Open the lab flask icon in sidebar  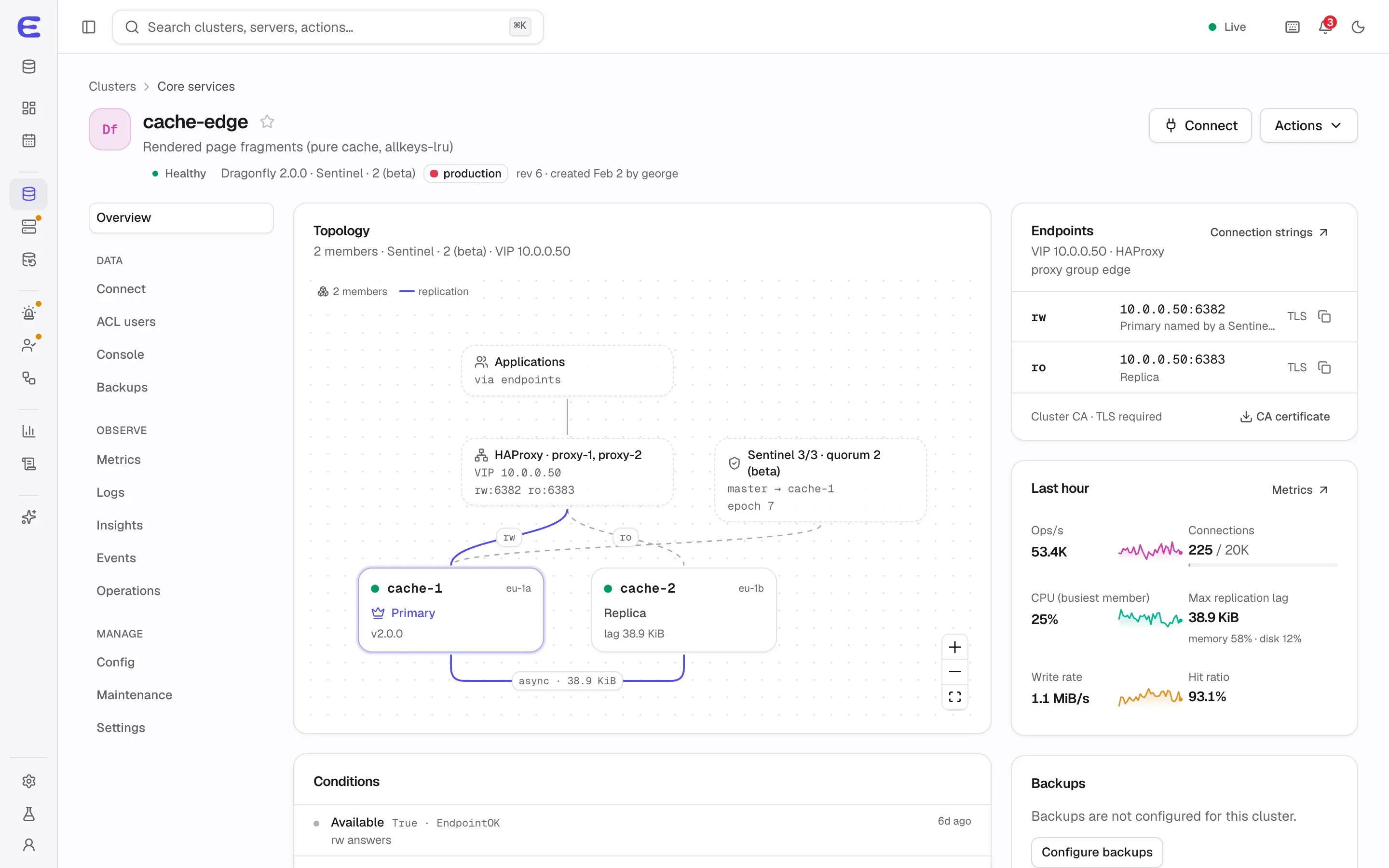29,814
